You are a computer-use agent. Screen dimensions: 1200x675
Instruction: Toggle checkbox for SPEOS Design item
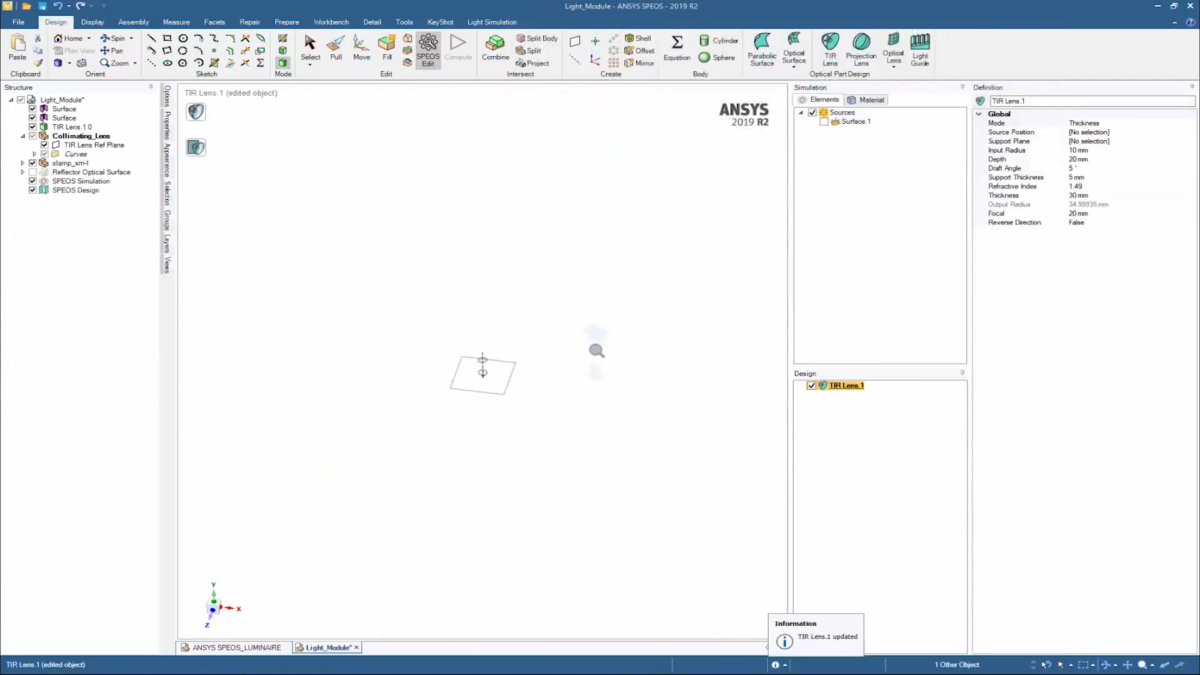click(x=33, y=190)
